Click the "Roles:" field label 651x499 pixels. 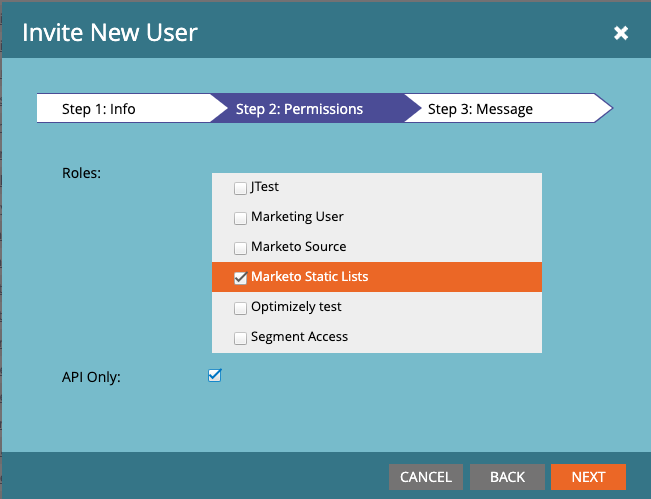(x=82, y=172)
